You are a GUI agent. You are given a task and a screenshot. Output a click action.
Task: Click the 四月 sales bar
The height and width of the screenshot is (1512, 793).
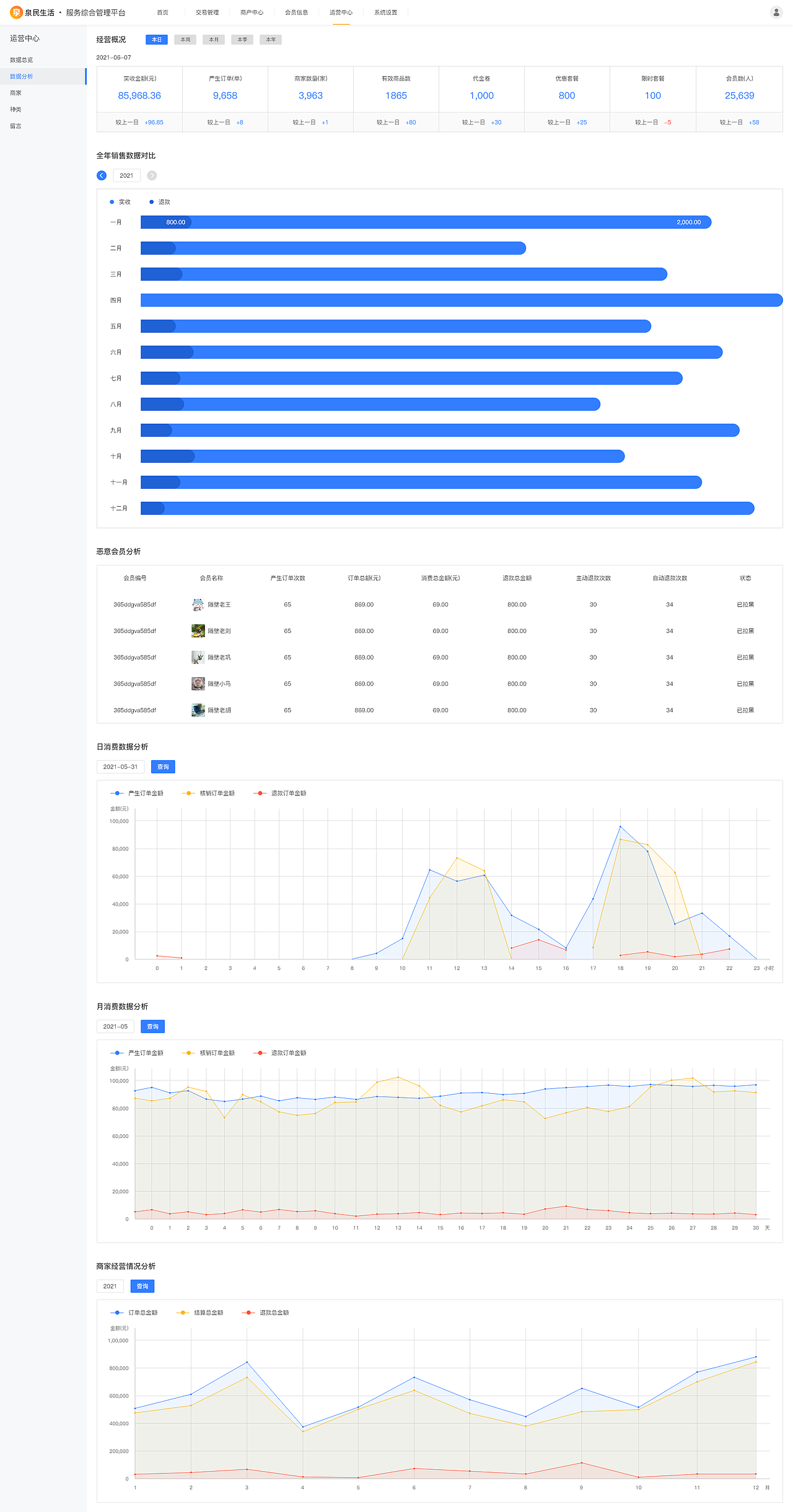coord(462,300)
